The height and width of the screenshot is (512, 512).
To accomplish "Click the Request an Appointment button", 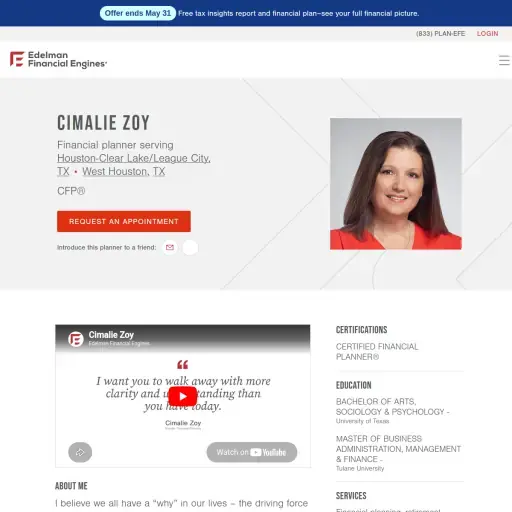I will 124,221.
